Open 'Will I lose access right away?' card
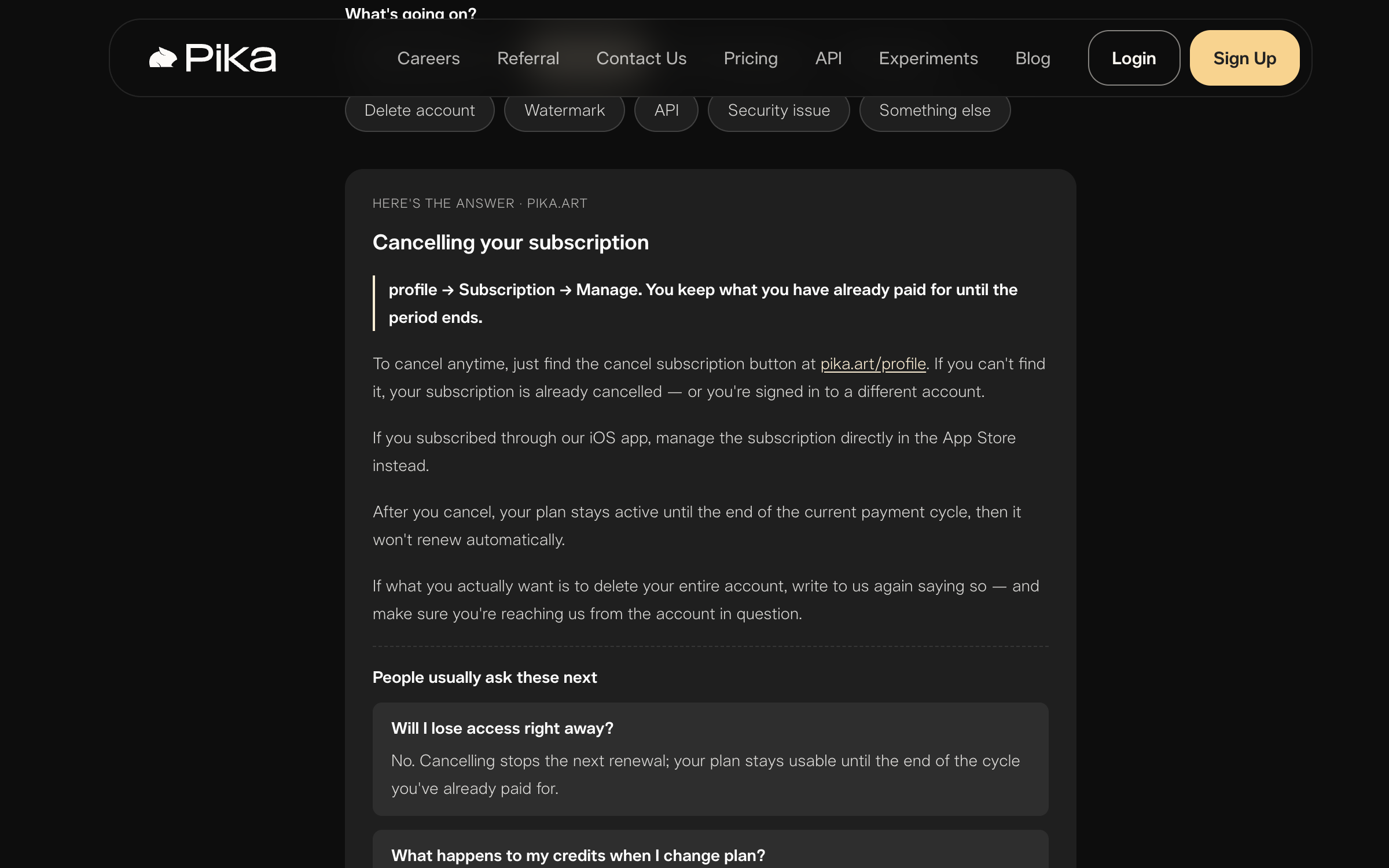 (x=711, y=759)
